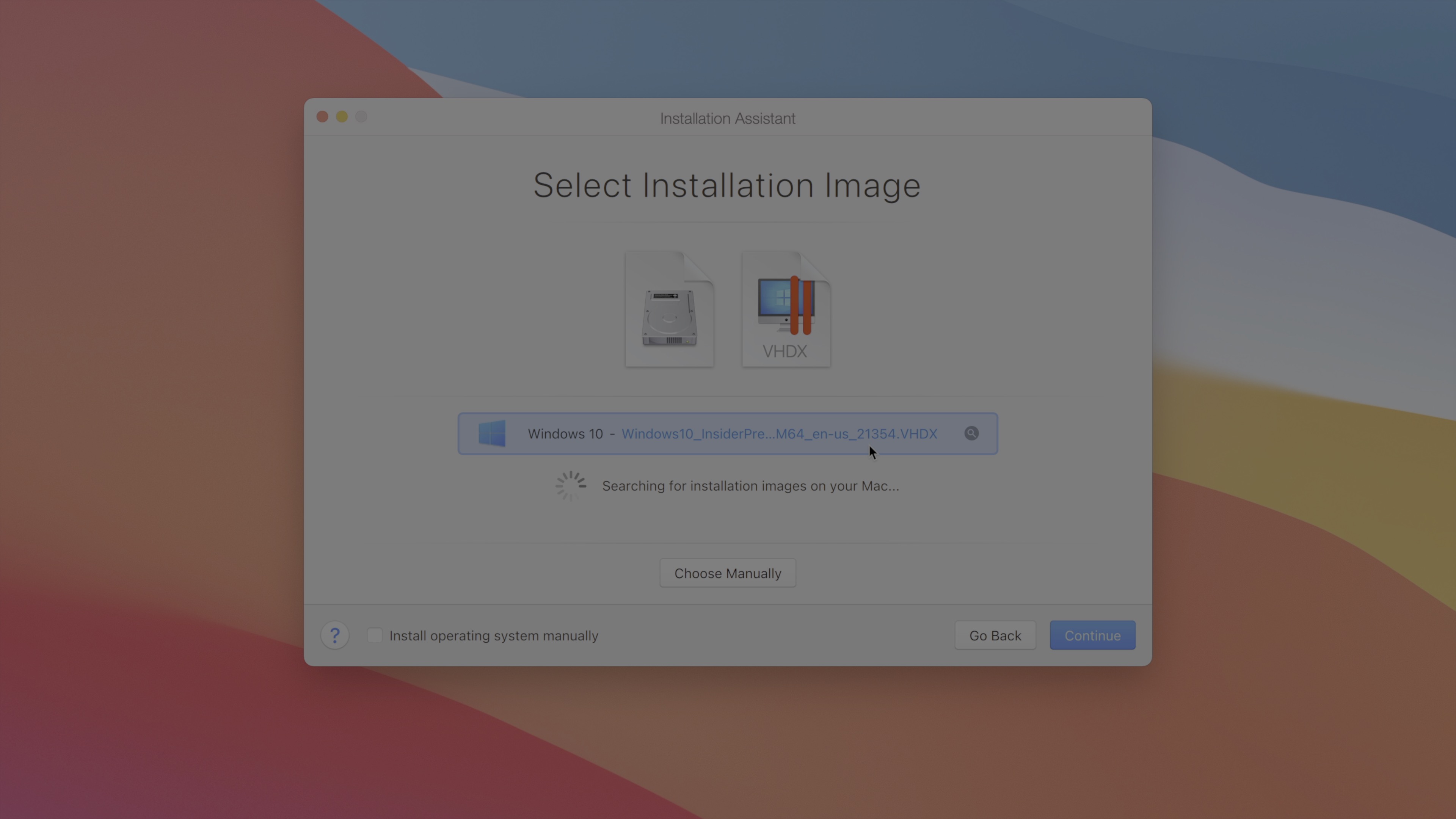Close the Installation Assistant window
This screenshot has width=1456, height=819.
(322, 117)
